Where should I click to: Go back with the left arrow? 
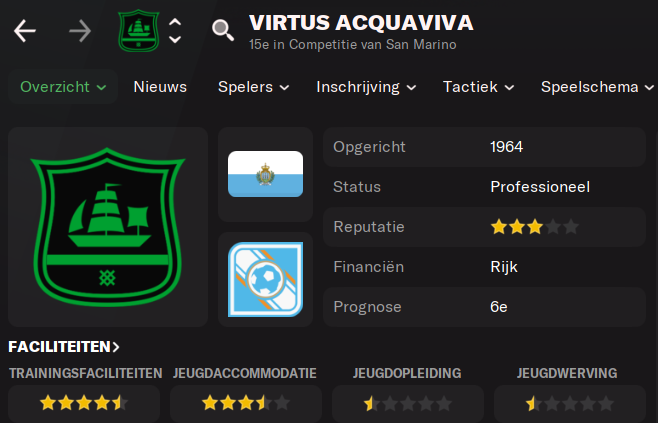click(x=25, y=31)
